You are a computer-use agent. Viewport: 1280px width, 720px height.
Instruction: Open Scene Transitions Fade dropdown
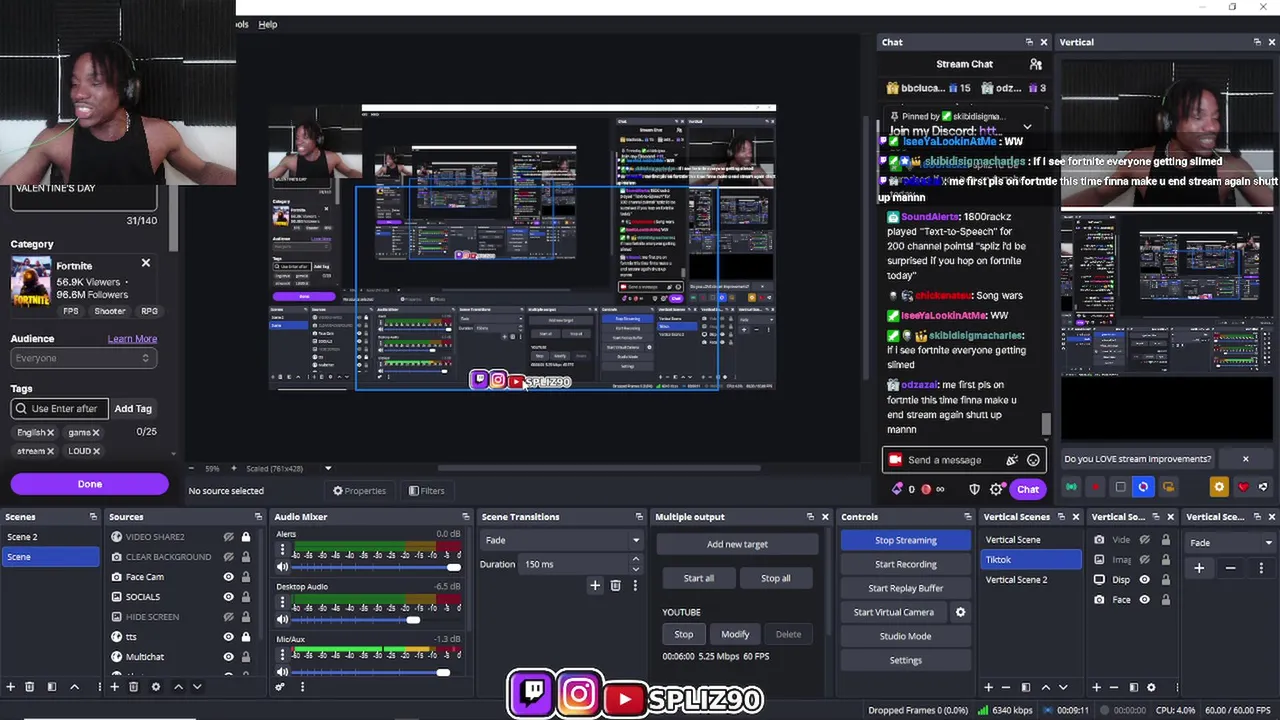(x=562, y=540)
